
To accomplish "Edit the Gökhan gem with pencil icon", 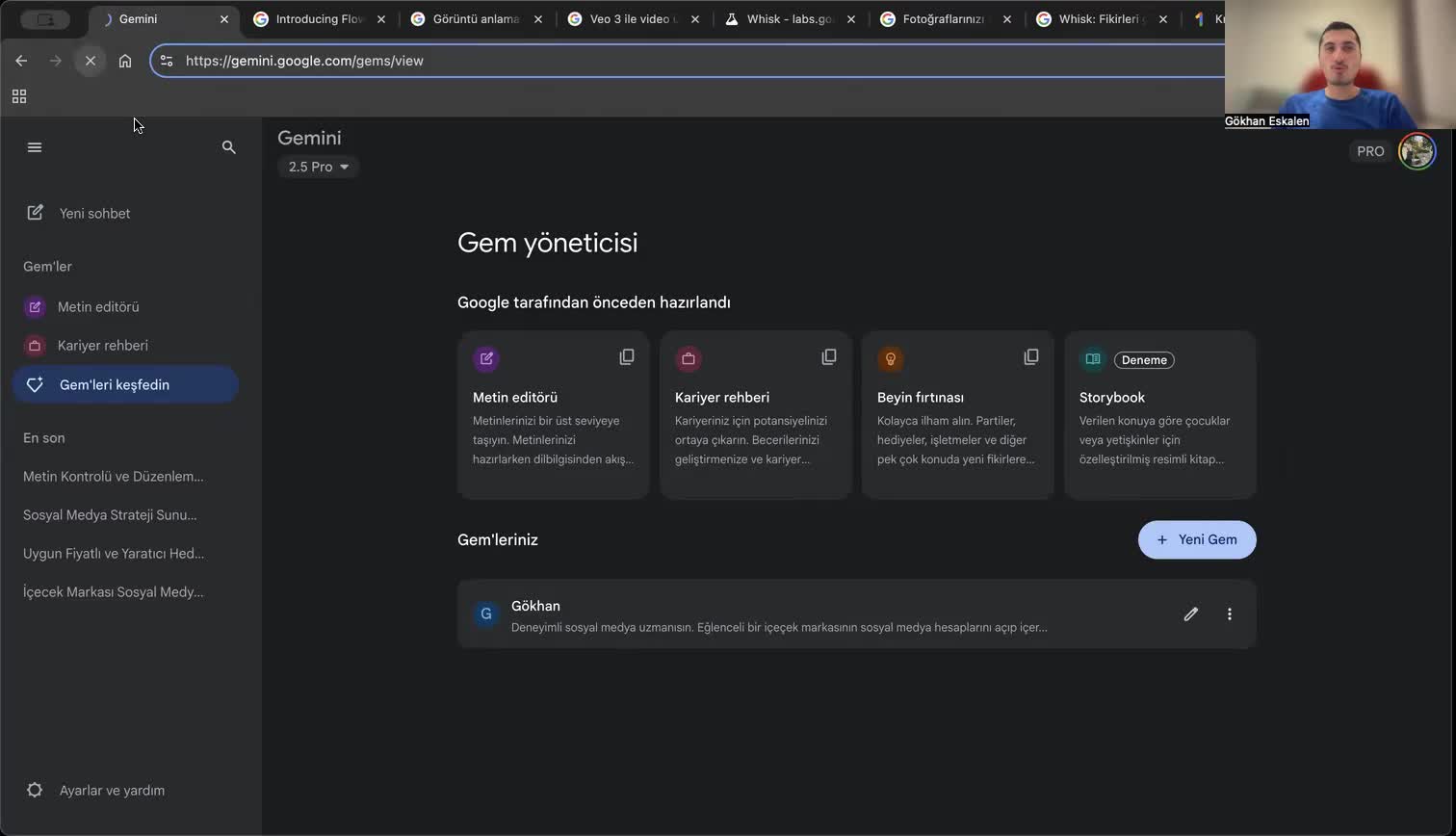I will (x=1191, y=614).
